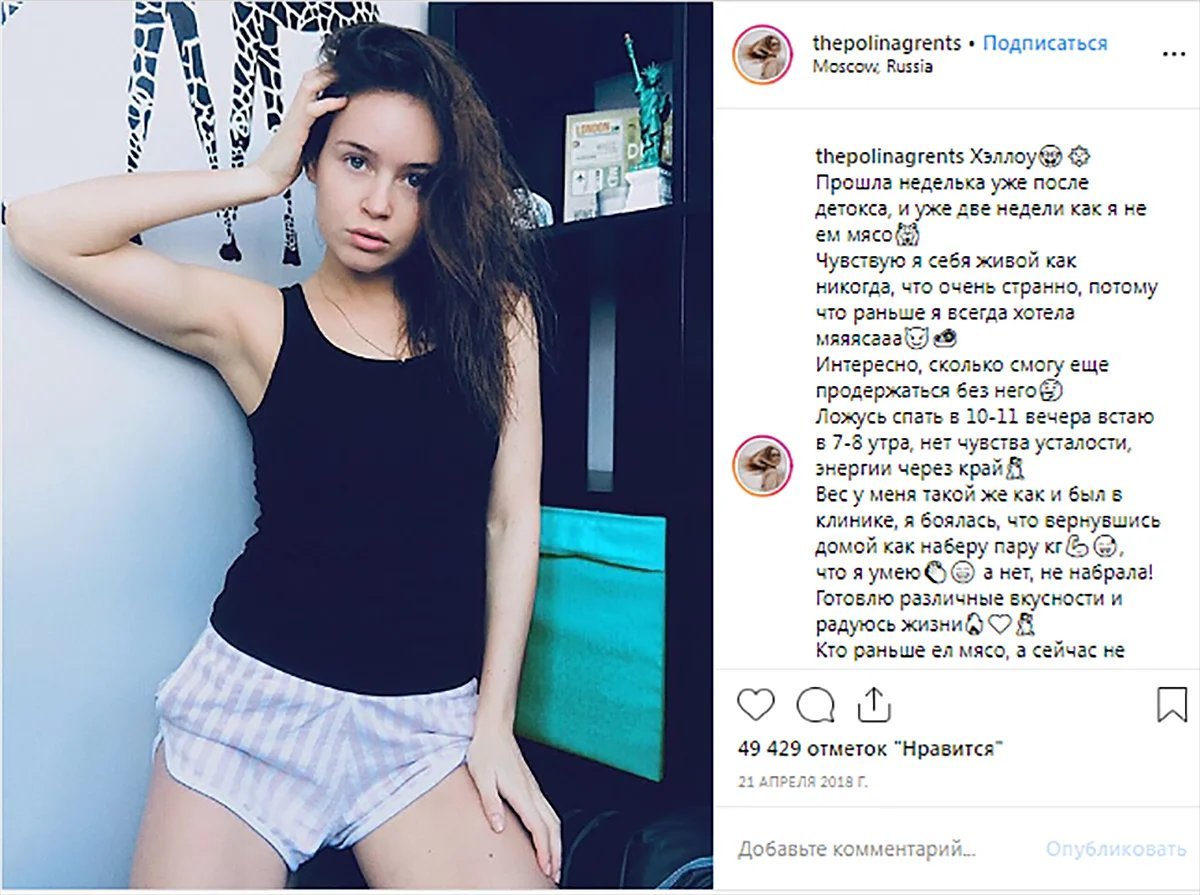1200x895 pixels.
Task: Click the Statue of Liberty figurine in photo
Action: (647, 103)
